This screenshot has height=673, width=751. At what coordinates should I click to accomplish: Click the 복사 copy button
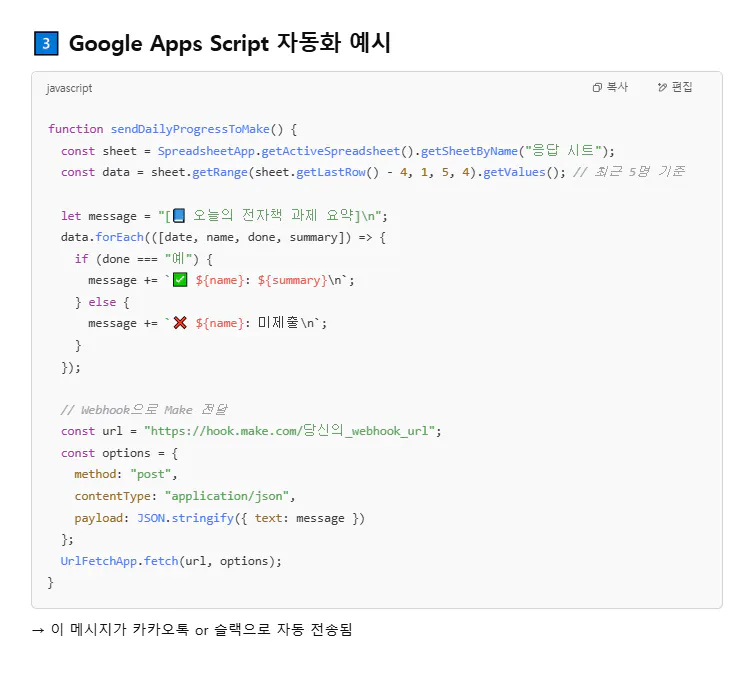tap(610, 87)
